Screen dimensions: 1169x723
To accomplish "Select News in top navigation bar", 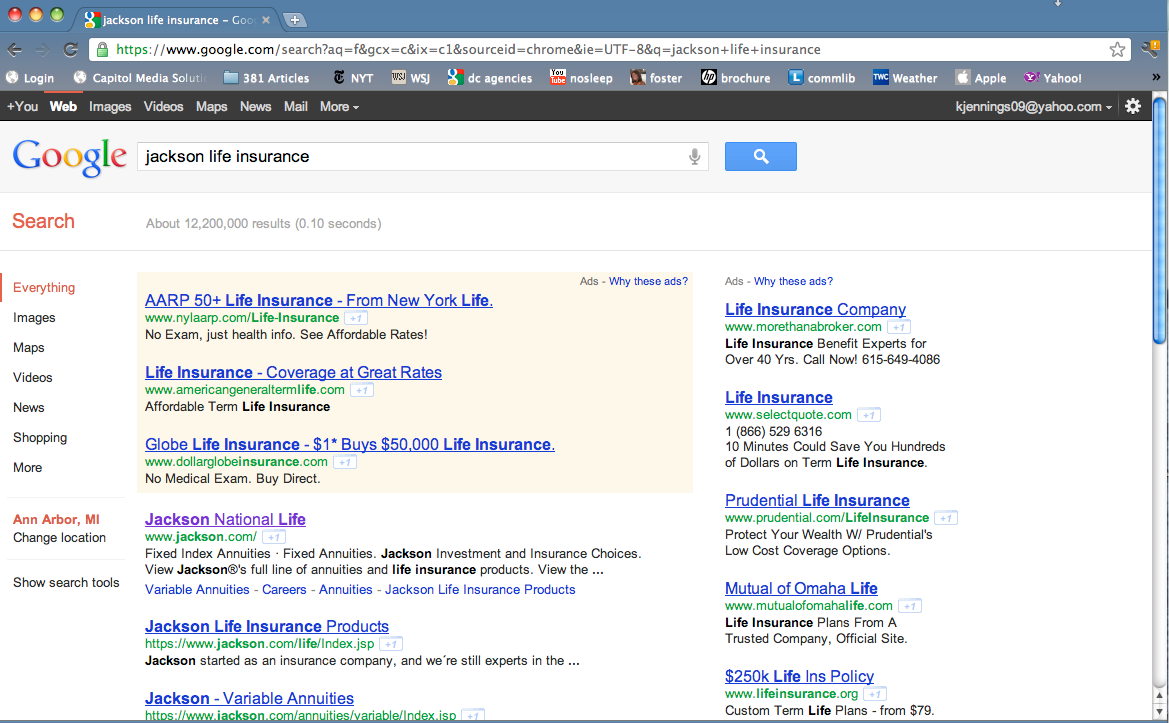I will point(256,107).
